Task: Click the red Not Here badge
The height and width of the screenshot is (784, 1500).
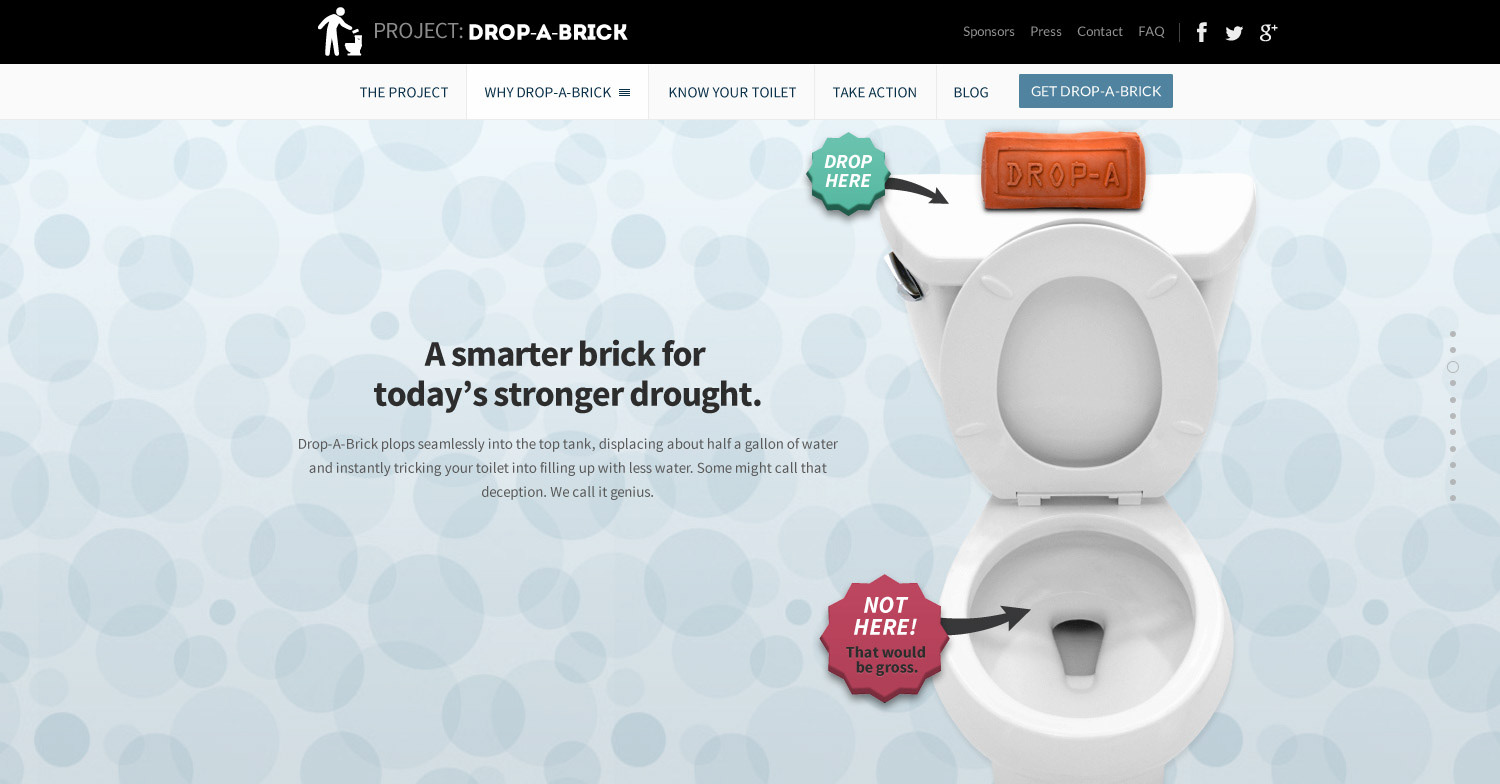Action: click(x=885, y=637)
